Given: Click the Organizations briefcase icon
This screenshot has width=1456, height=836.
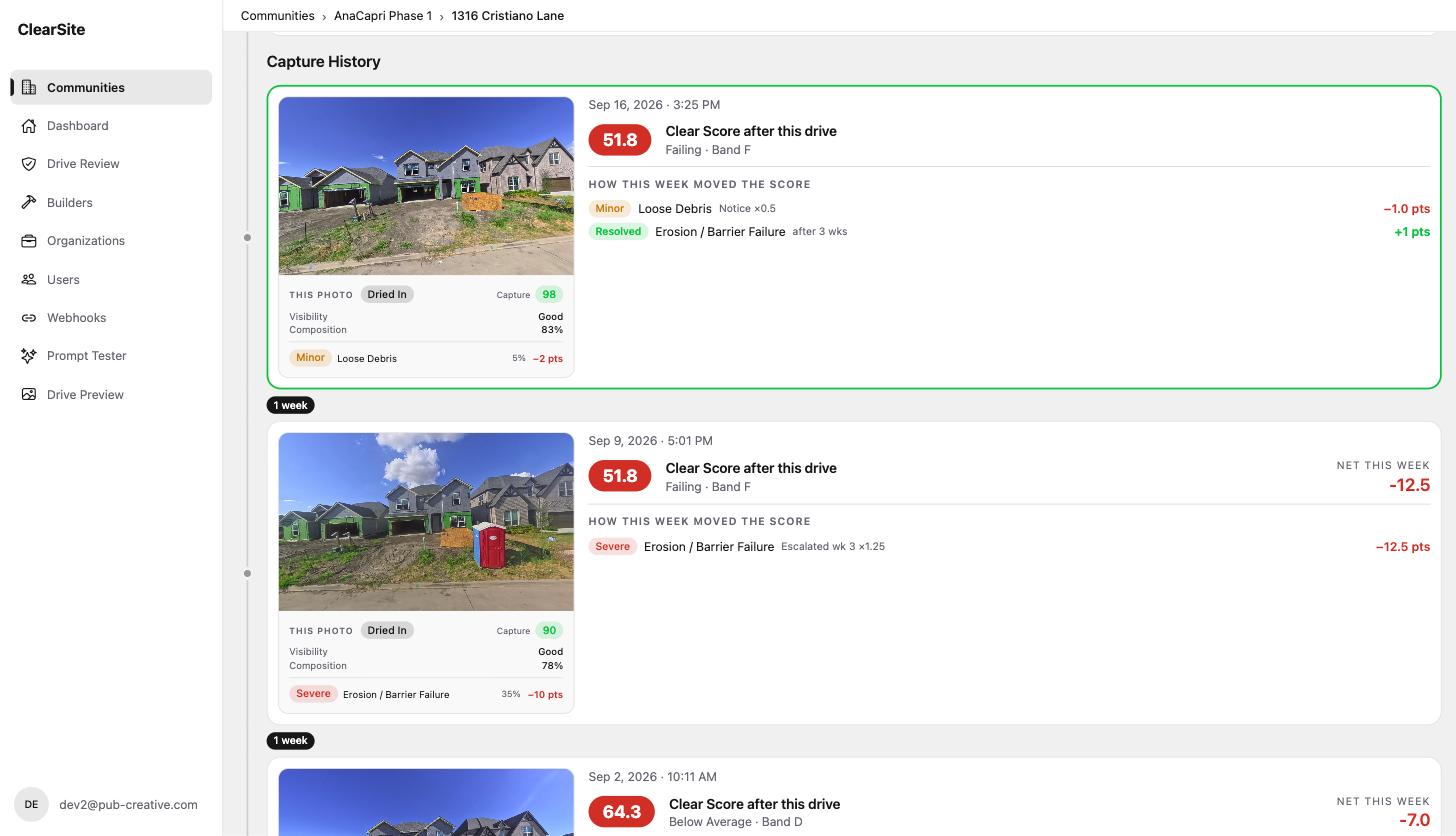Looking at the screenshot, I should tap(29, 241).
